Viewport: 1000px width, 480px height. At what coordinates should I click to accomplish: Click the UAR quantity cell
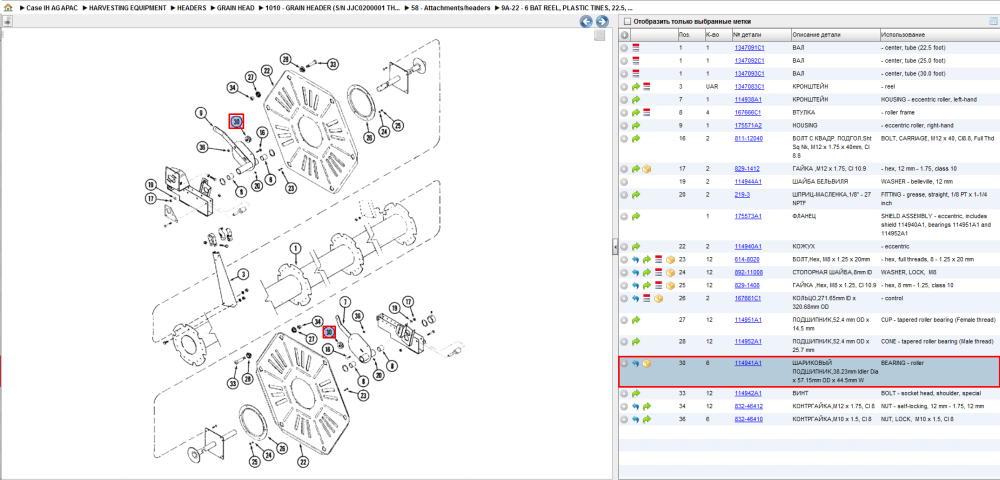tap(712, 87)
